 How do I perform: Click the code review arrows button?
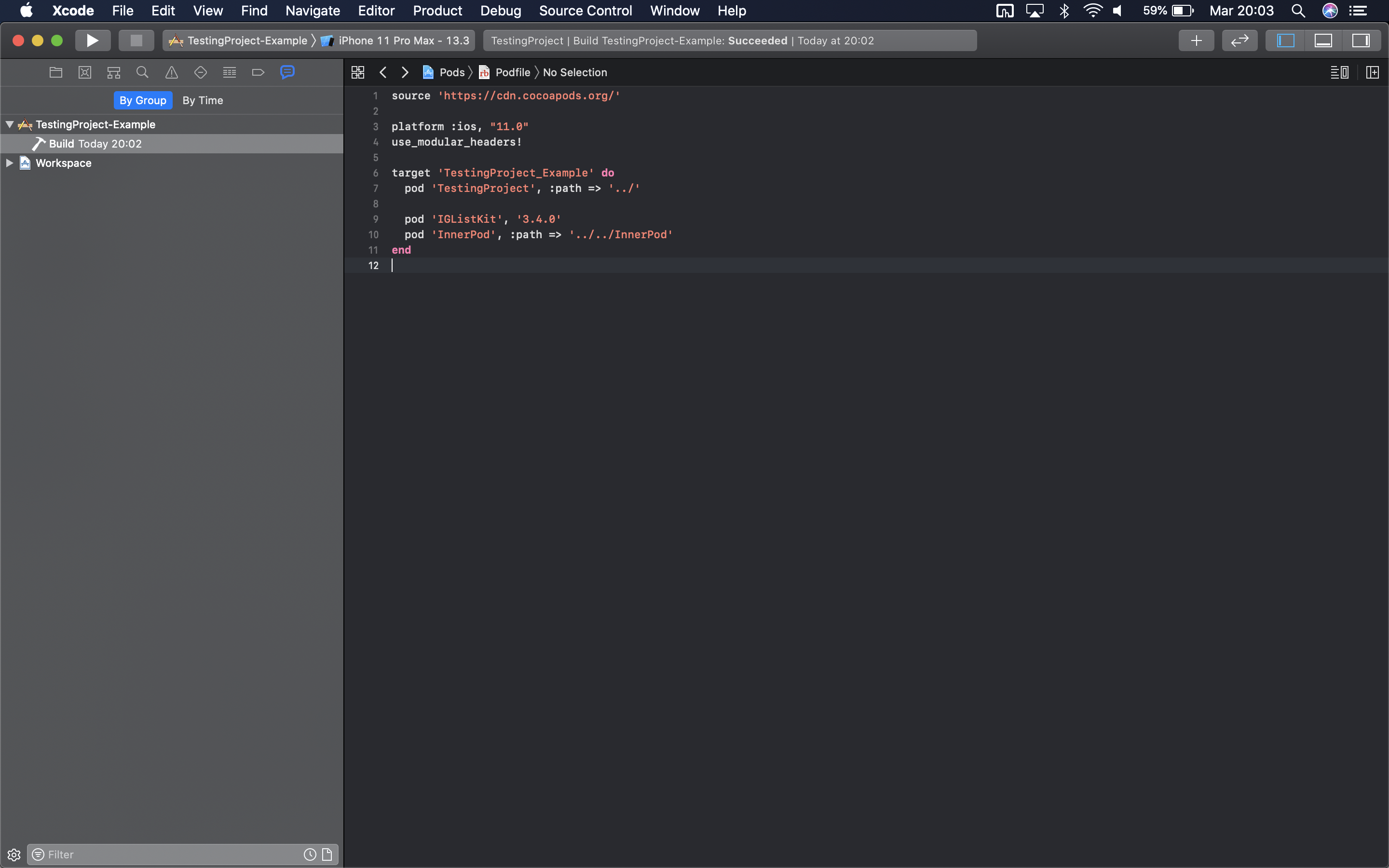click(x=1239, y=41)
